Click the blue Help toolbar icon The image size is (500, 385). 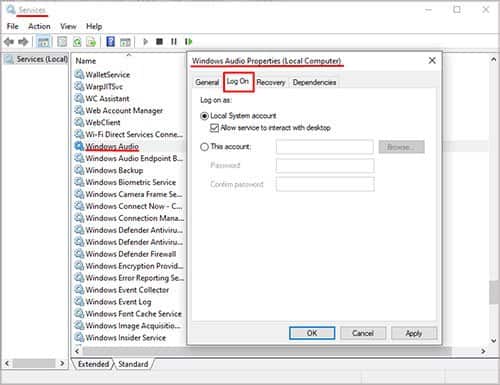coord(110,42)
